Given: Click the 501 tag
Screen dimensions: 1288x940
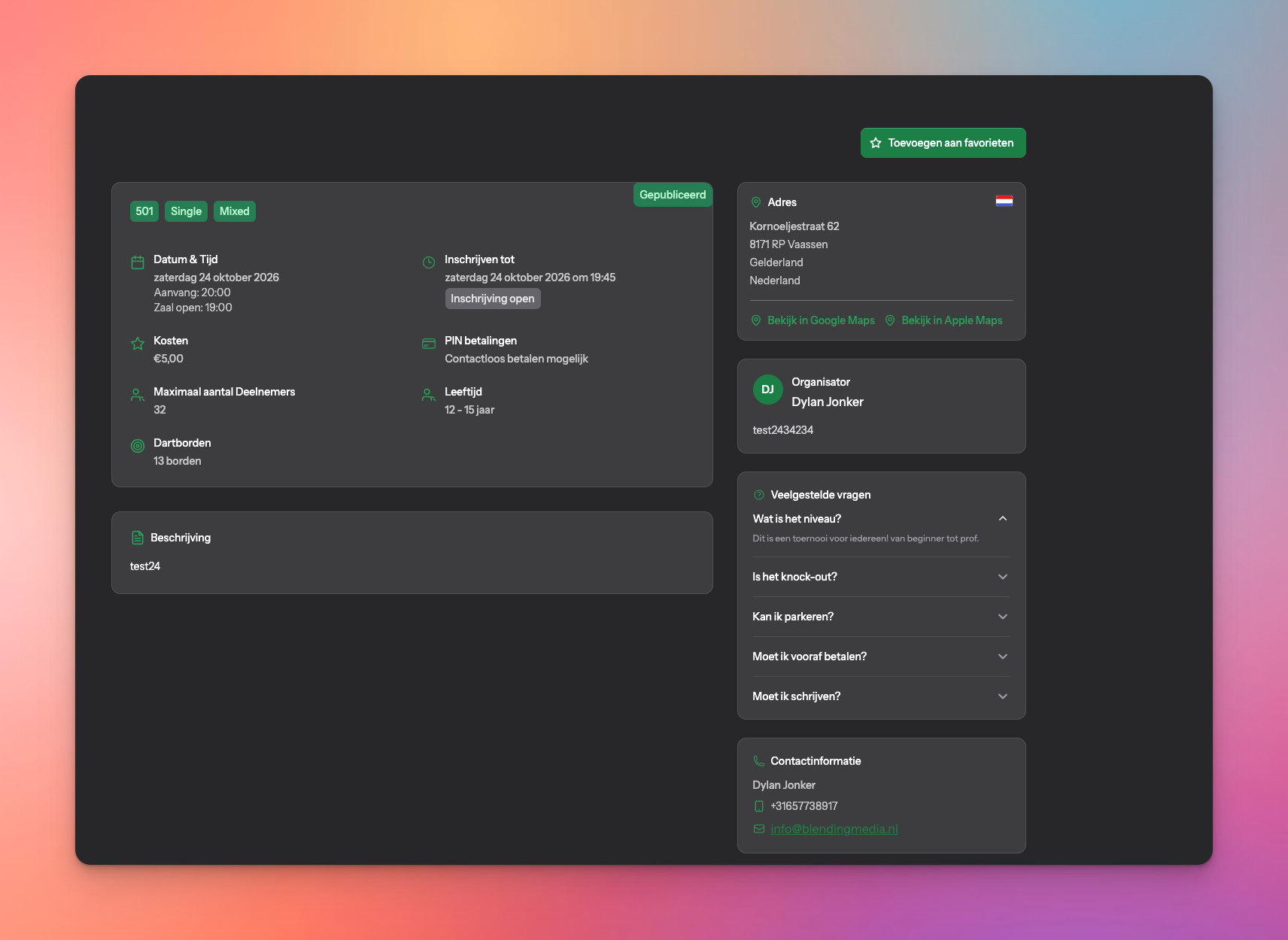Looking at the screenshot, I should 144,211.
